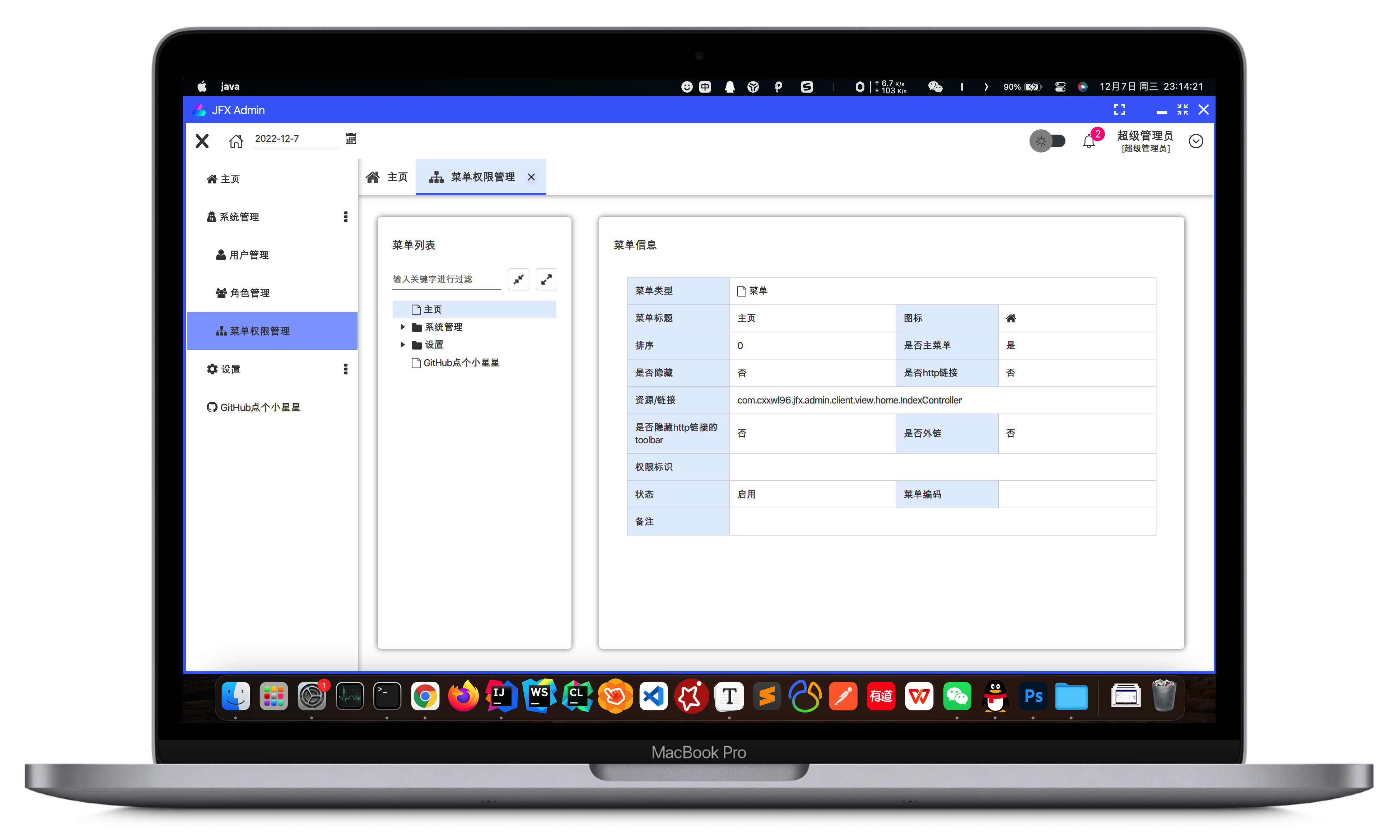Click the collapse-all tree nodes button
This screenshot has height=840, width=1400.
[x=518, y=279]
